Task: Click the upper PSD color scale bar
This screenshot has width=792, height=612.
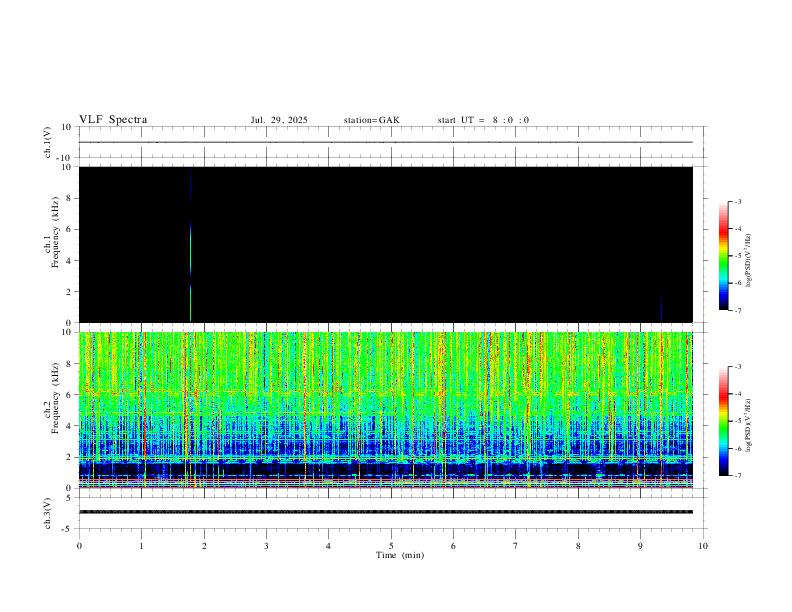Action: point(723,256)
